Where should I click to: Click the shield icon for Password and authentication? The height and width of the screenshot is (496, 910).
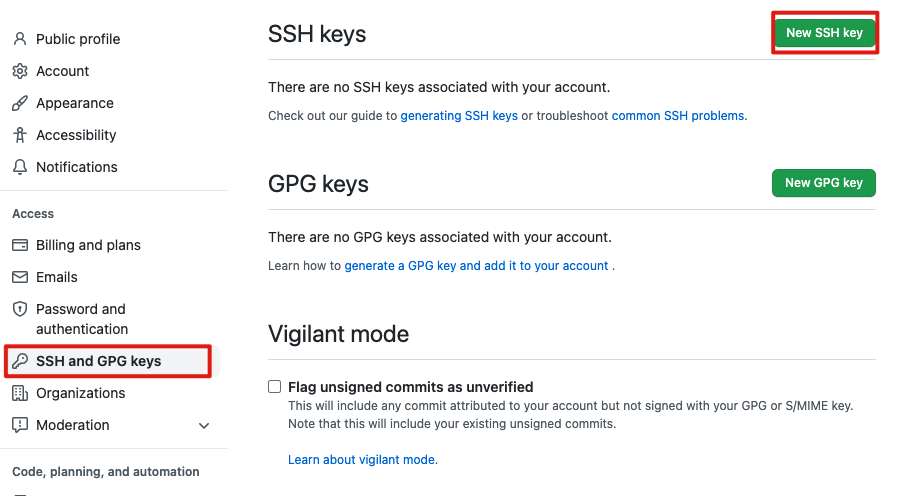coord(20,309)
